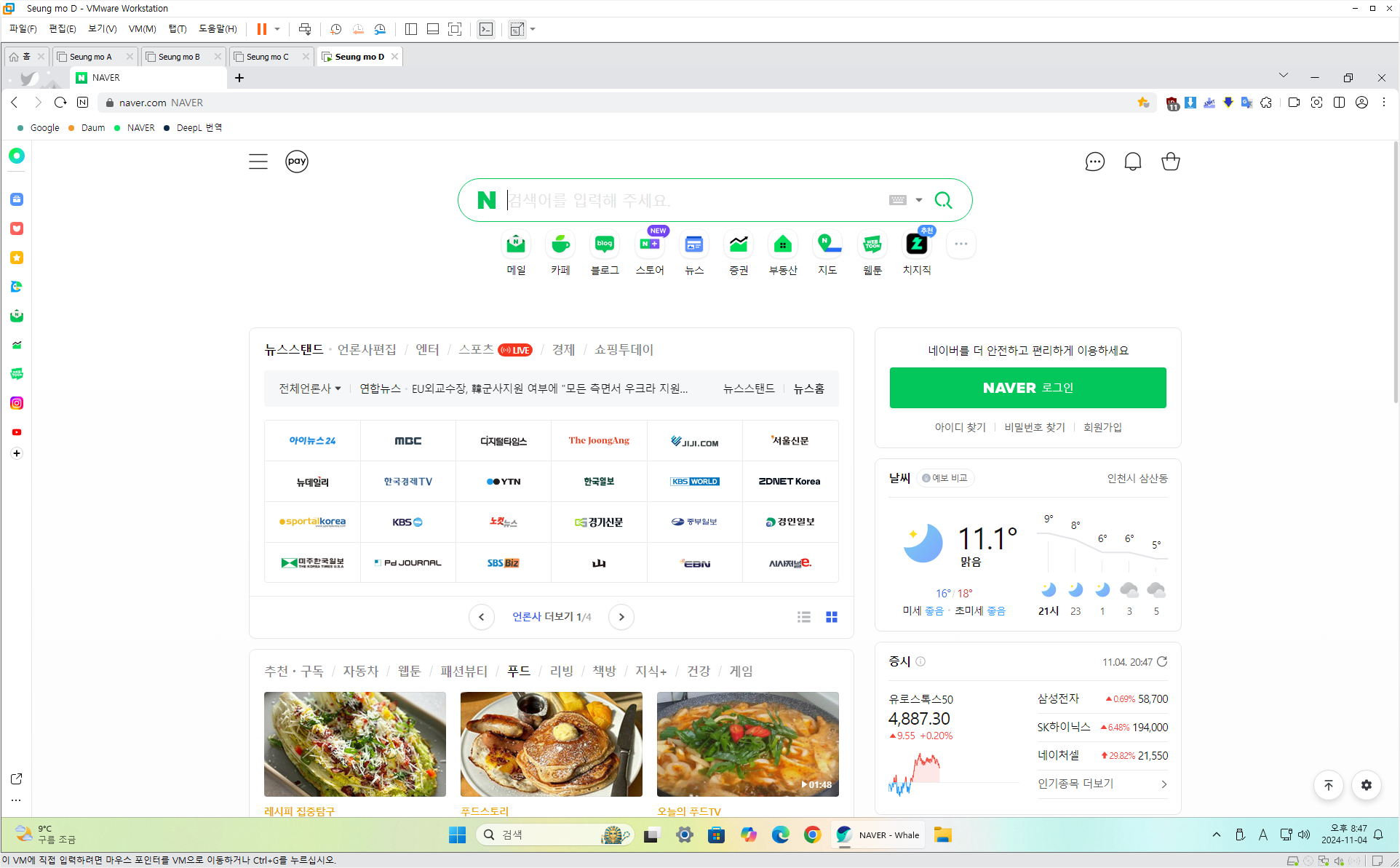Image resolution: width=1400 pixels, height=868 pixels.
Task: Open the notifications bell icon
Action: (x=1132, y=162)
